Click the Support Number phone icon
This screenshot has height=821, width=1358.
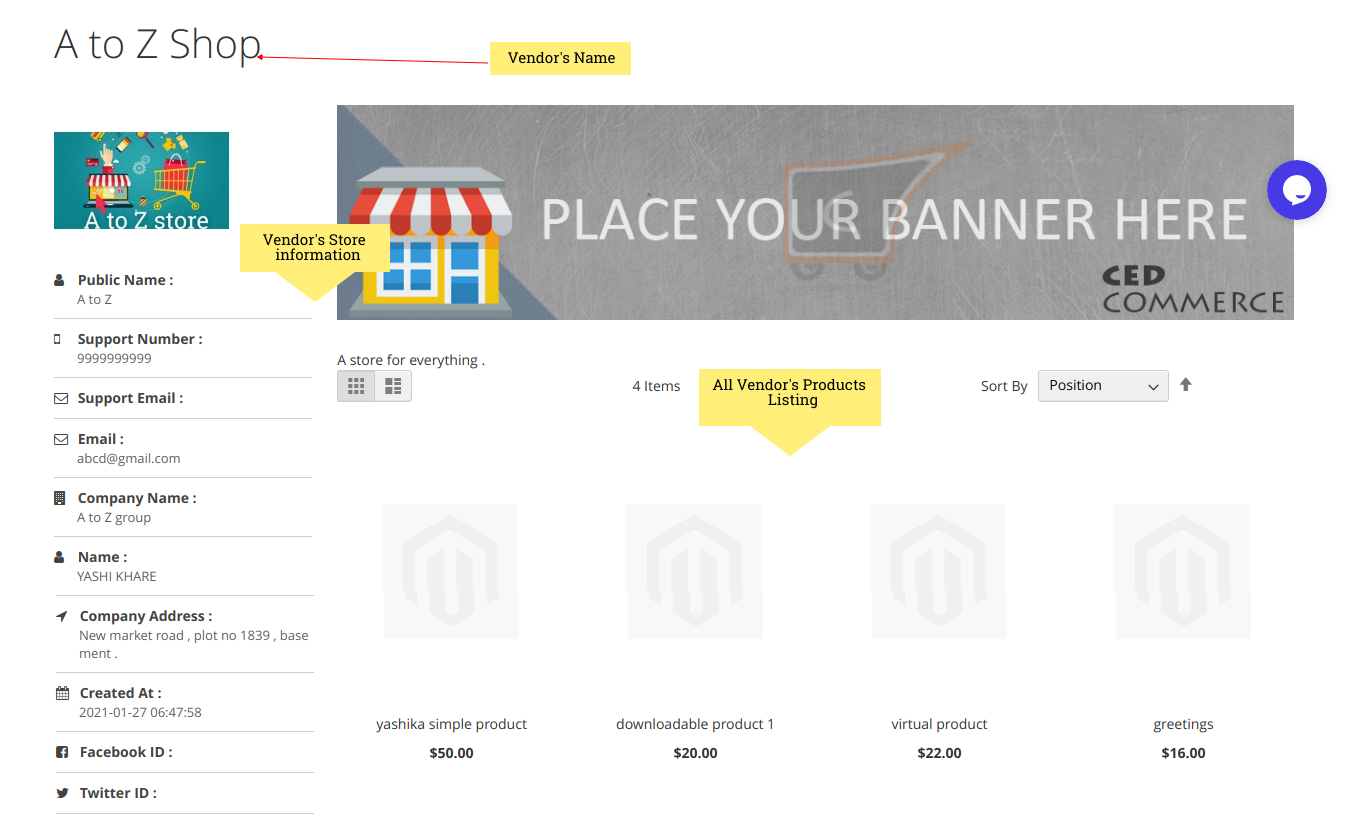(x=58, y=339)
